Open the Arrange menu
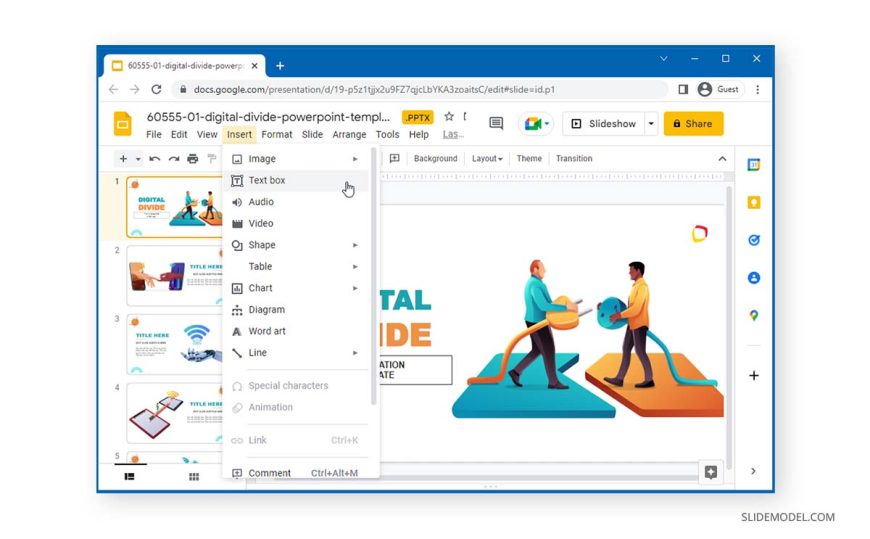The width and height of the screenshot is (870, 539). click(349, 134)
